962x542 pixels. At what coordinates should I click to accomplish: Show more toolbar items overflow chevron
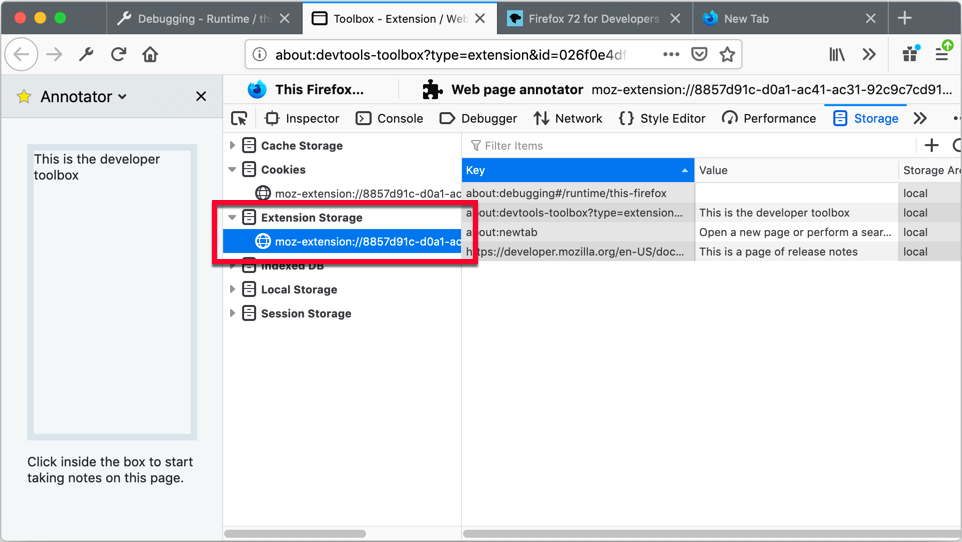[x=869, y=55]
